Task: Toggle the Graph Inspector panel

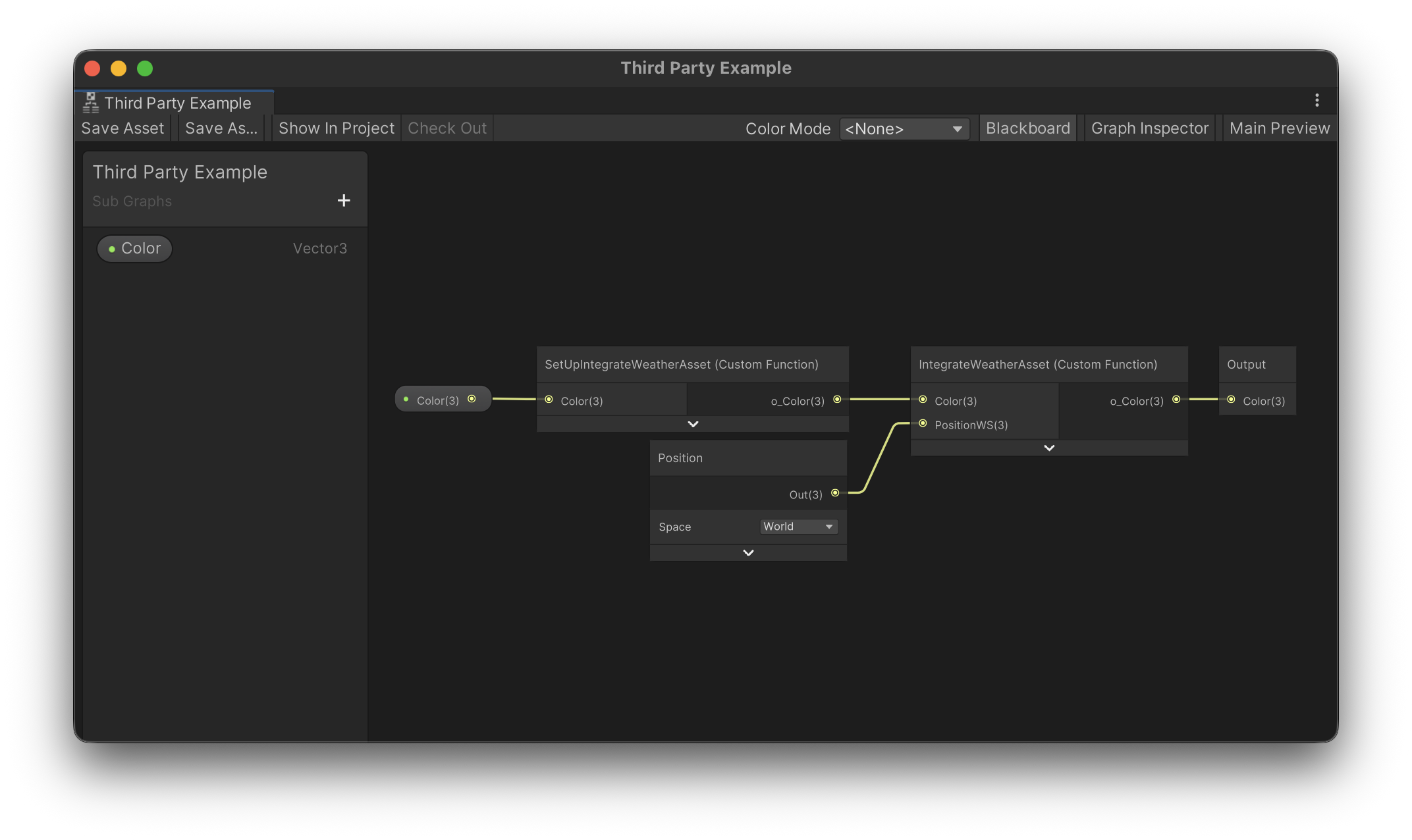Action: coord(1149,128)
